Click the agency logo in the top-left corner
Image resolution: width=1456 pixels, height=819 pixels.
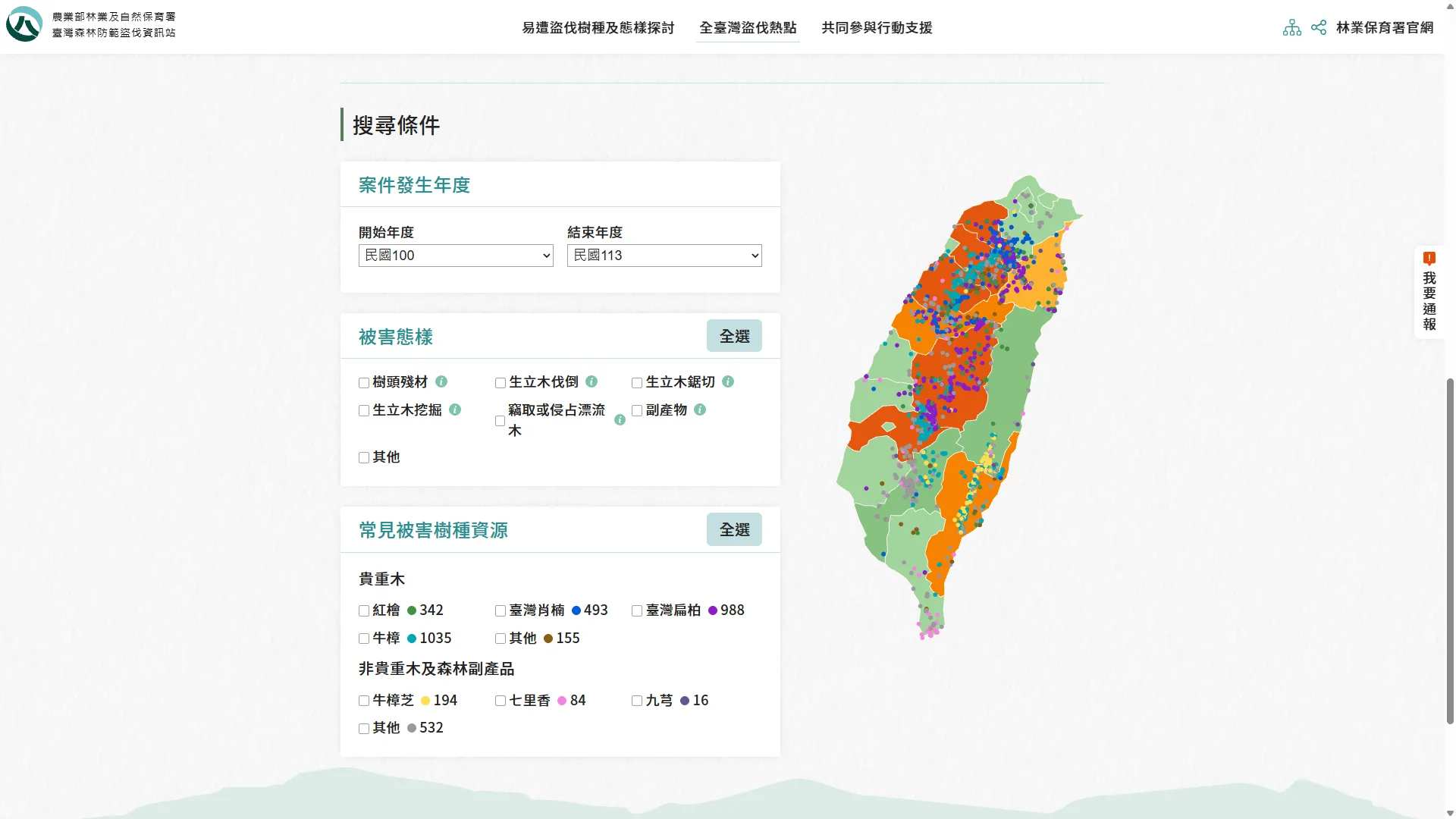[x=25, y=24]
